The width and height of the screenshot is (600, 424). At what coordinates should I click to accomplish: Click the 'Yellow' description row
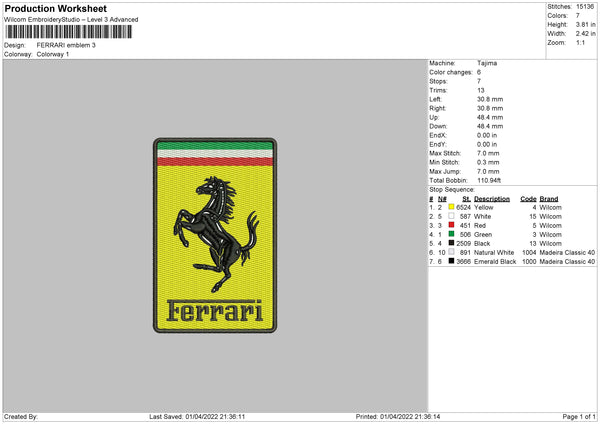pos(483,207)
